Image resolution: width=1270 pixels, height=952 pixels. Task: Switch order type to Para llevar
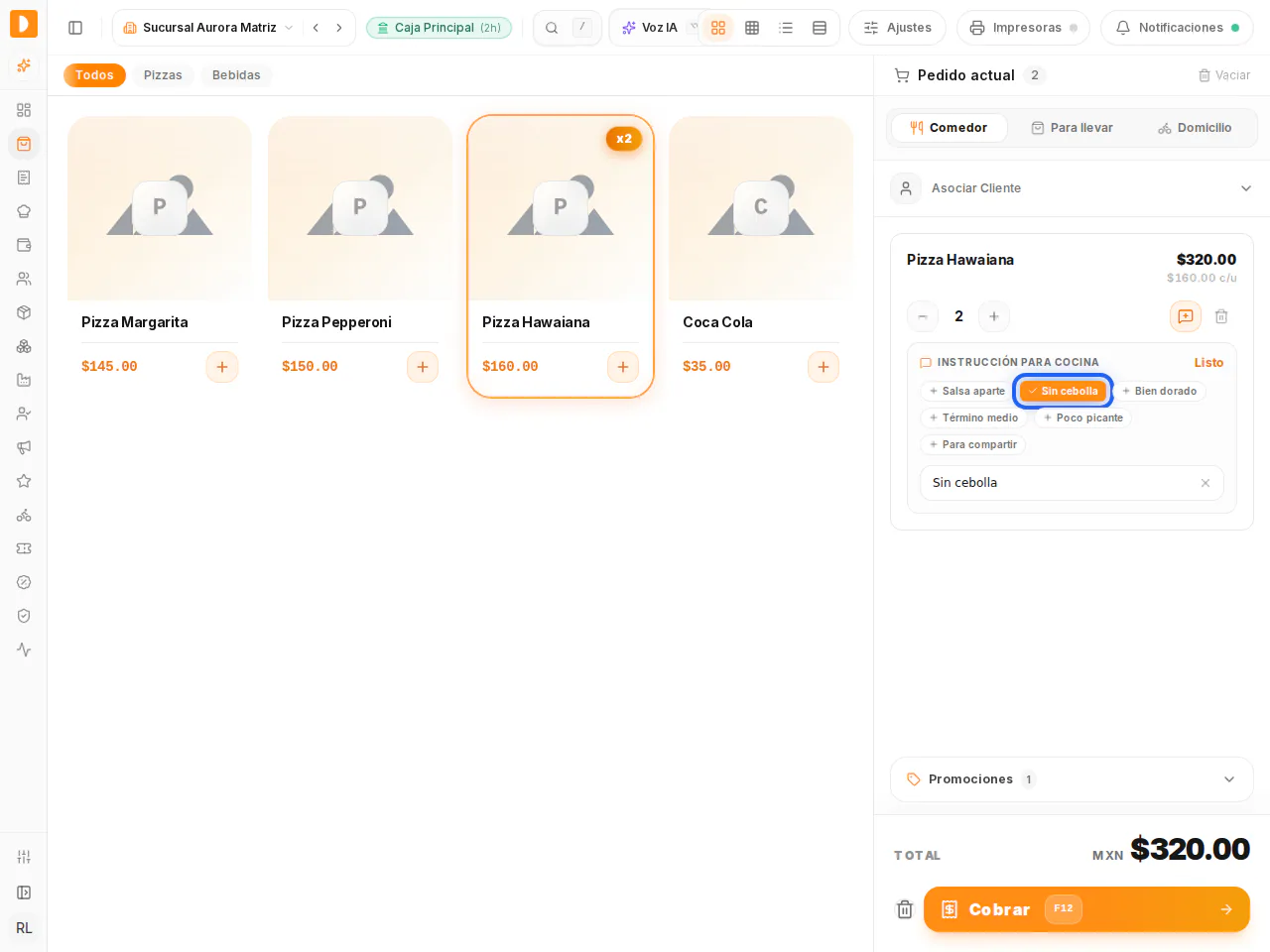pos(1072,128)
